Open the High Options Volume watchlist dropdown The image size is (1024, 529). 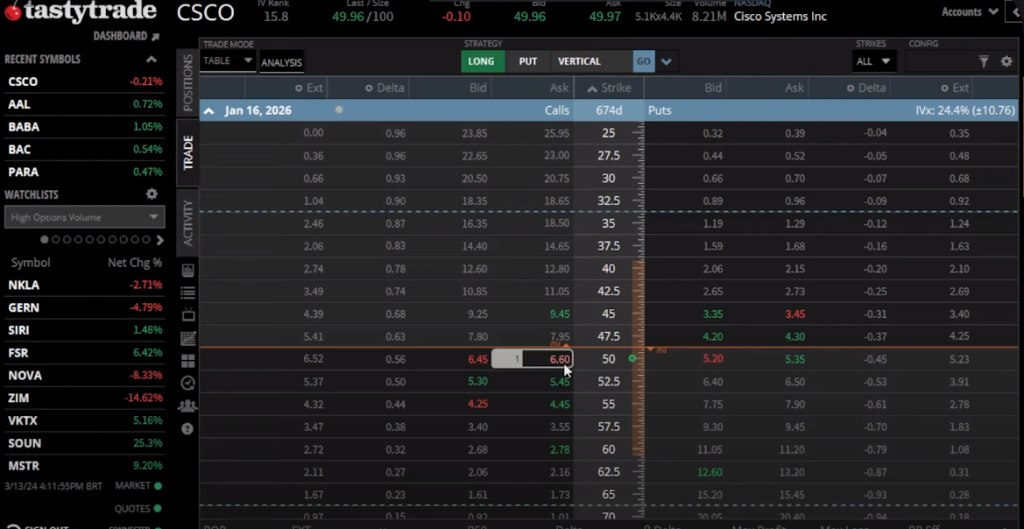pos(84,217)
